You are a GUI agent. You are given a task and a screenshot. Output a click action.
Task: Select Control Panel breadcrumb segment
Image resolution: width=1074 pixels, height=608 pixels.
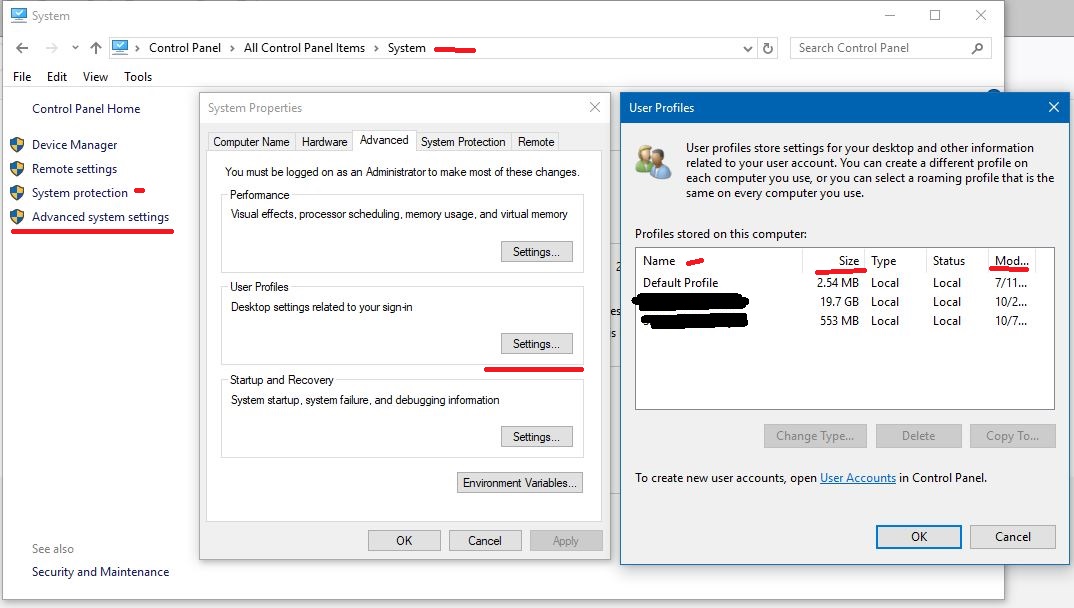(x=185, y=48)
